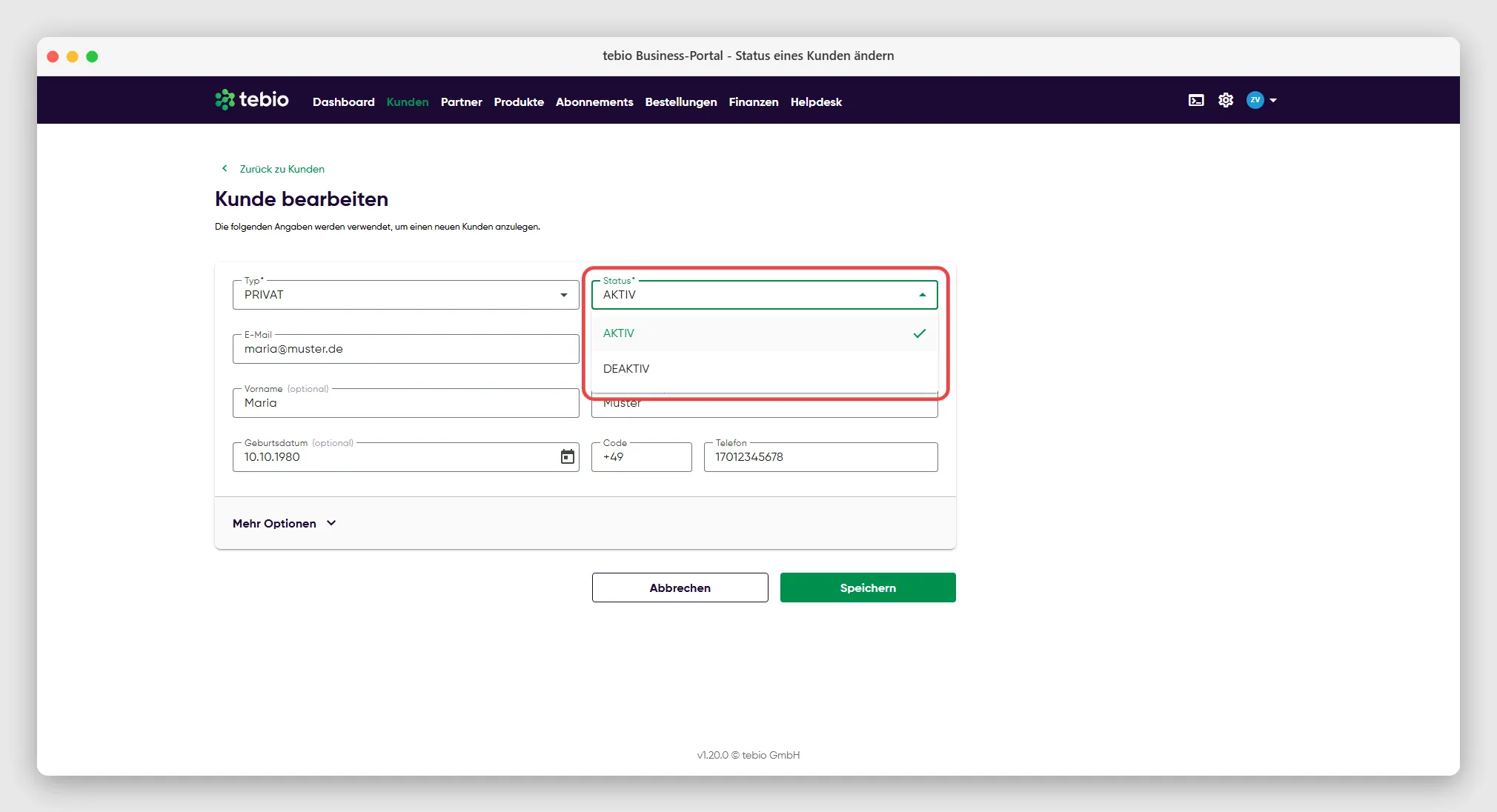Viewport: 1497px width, 812px height.
Task: Click the Speichern button
Action: (868, 588)
